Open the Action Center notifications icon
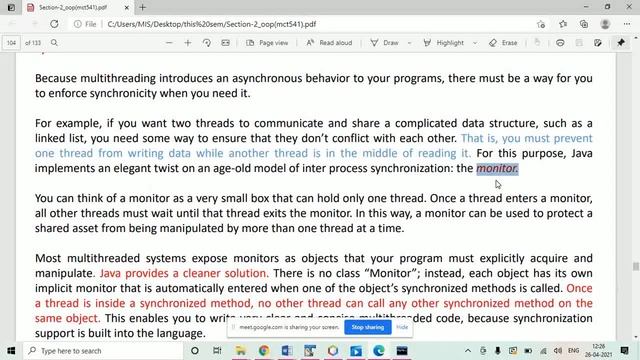The width and height of the screenshot is (640, 360). pyautogui.click(x=624, y=351)
